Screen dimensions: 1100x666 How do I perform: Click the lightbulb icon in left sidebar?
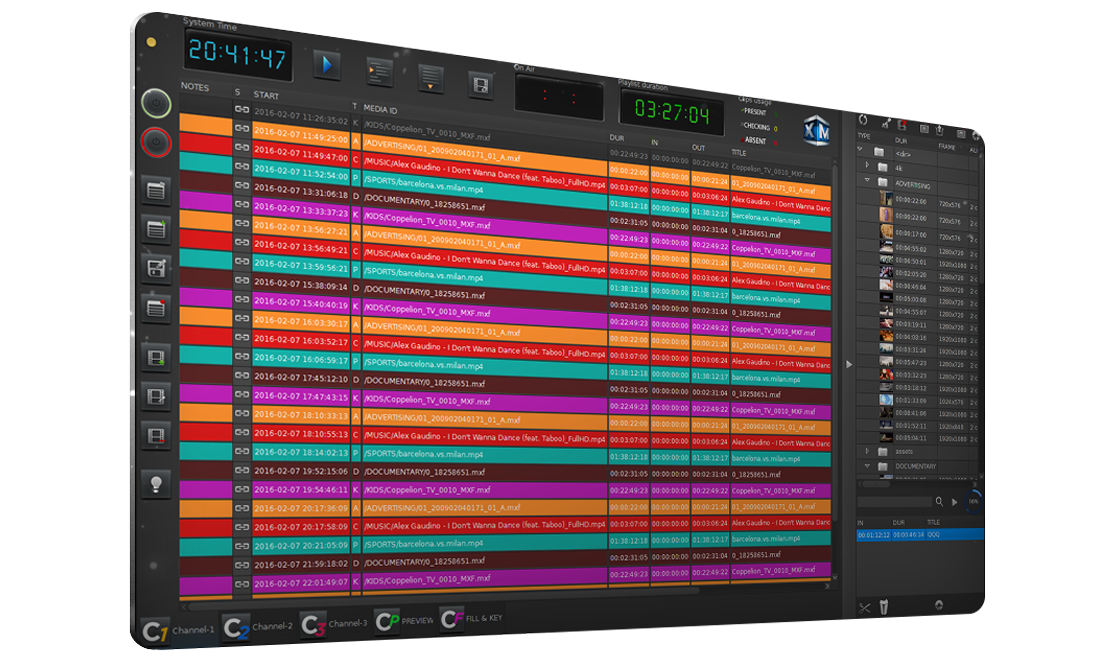[x=156, y=484]
